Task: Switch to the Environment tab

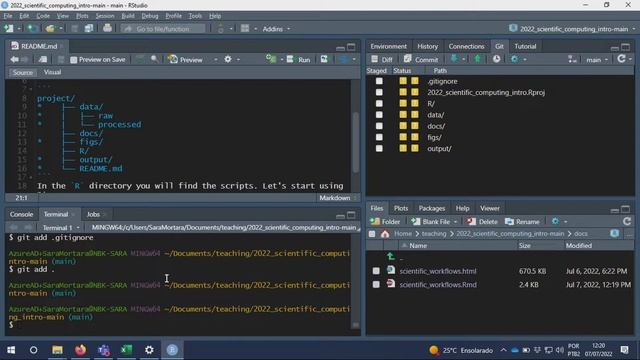Action: [388, 47]
